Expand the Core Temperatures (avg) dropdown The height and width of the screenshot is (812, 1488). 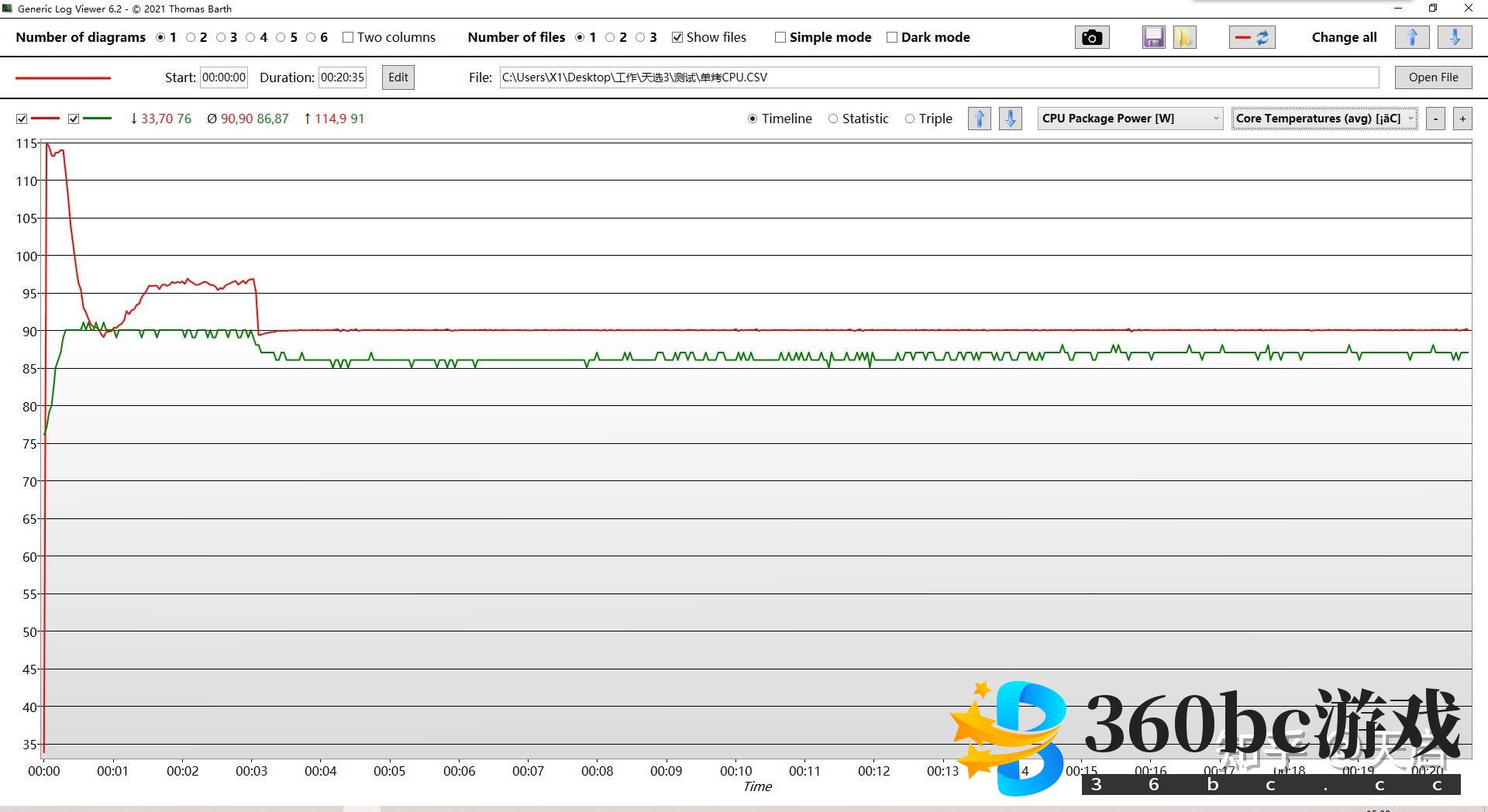point(1324,119)
